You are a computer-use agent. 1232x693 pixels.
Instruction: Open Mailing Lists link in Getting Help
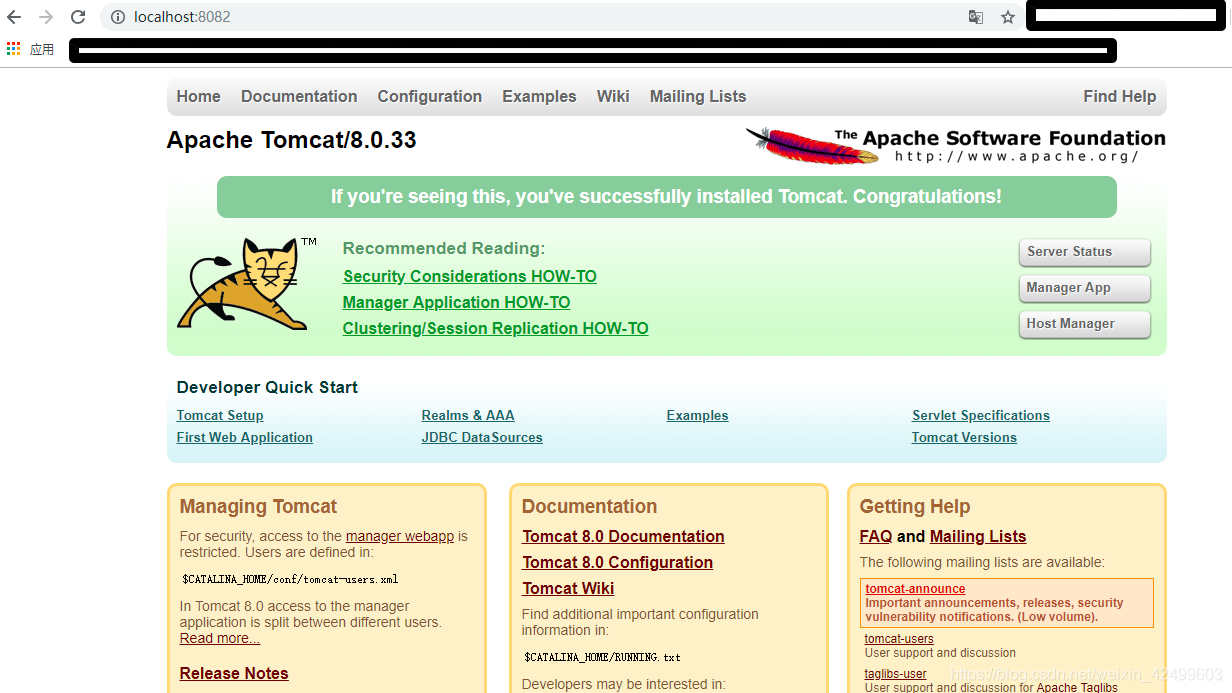coord(978,536)
